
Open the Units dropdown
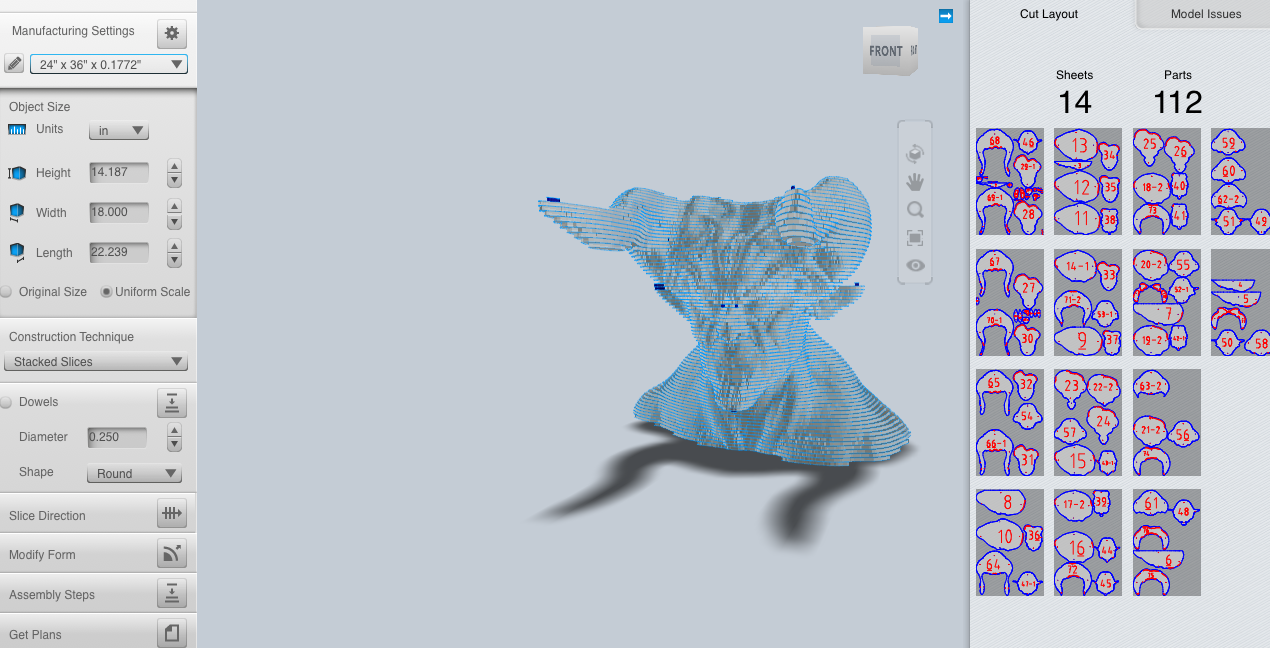[118, 129]
